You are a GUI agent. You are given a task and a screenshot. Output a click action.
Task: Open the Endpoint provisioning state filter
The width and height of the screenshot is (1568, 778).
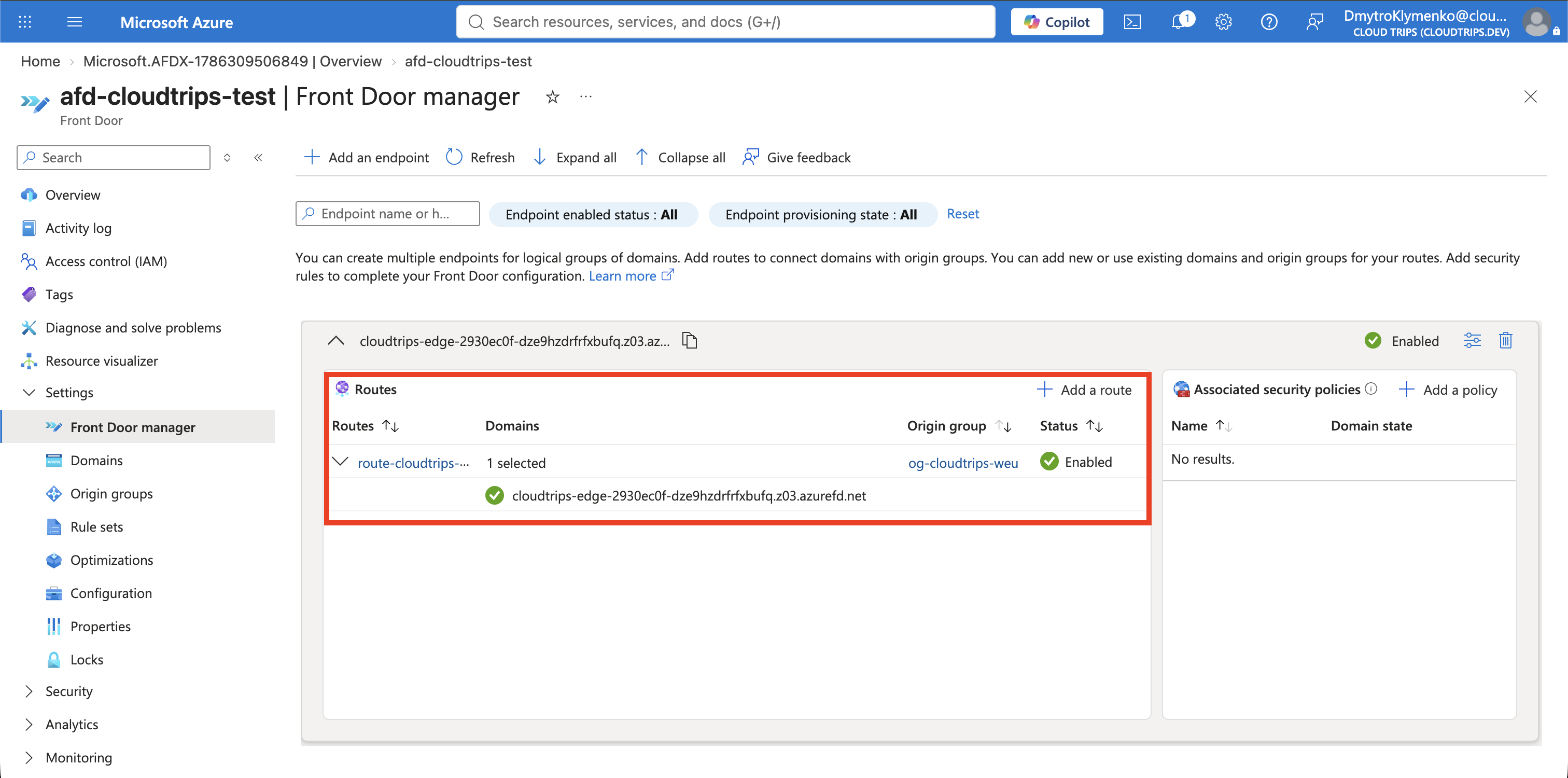(x=822, y=214)
